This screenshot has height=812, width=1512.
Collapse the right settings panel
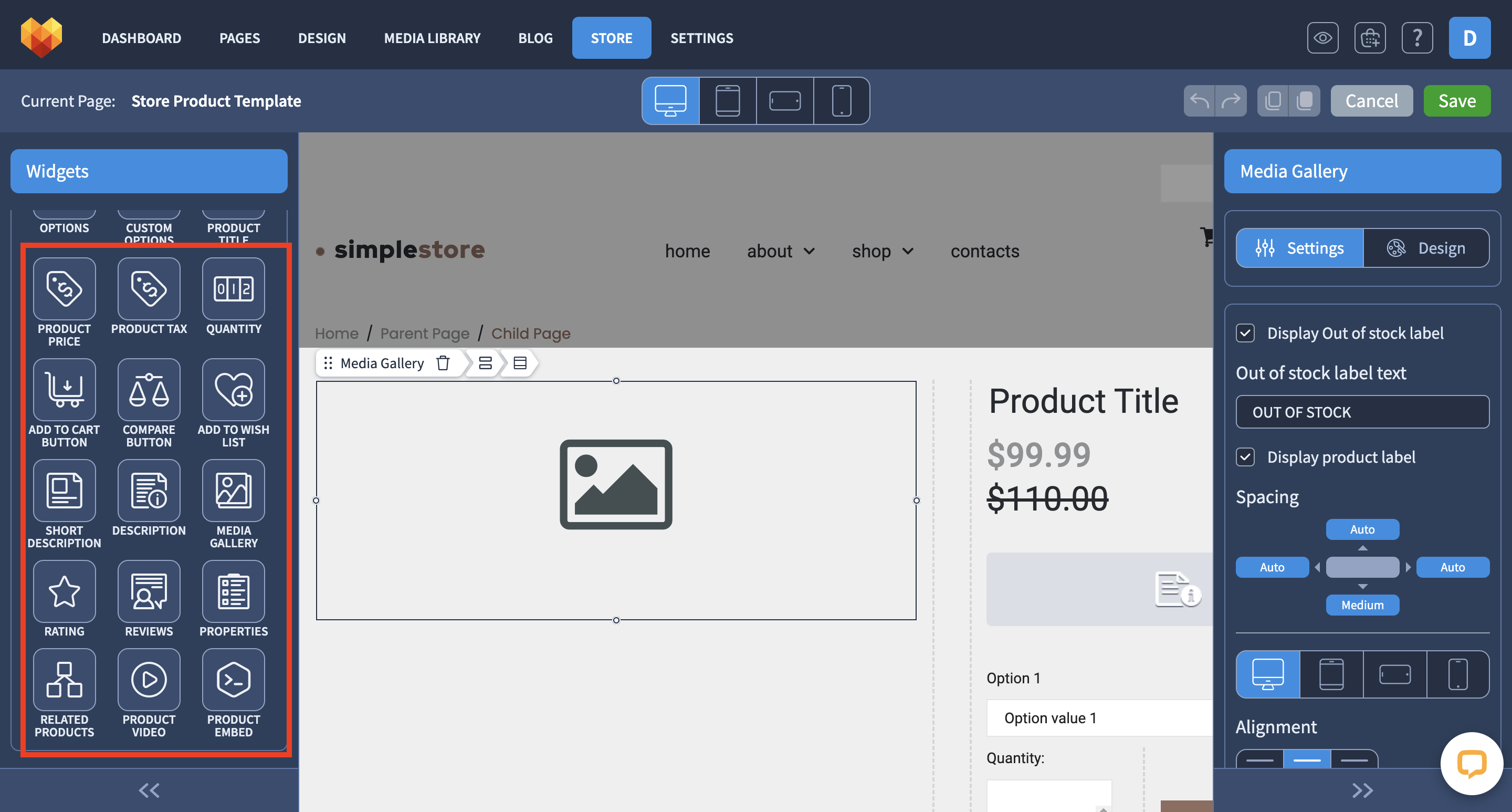1362,790
